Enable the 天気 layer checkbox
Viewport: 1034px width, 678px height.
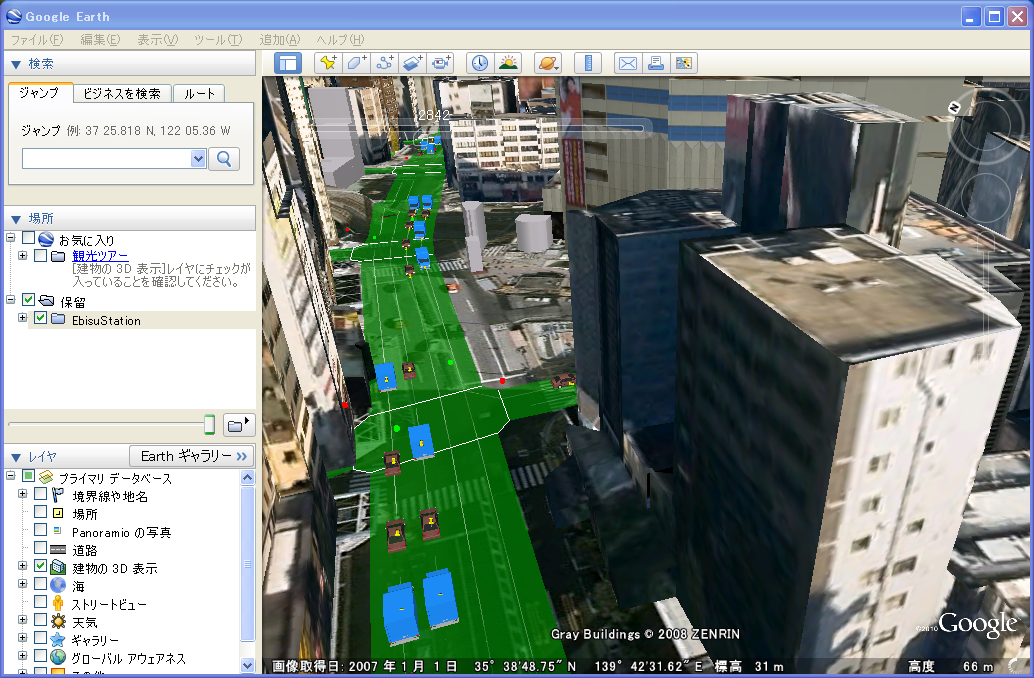[41, 620]
